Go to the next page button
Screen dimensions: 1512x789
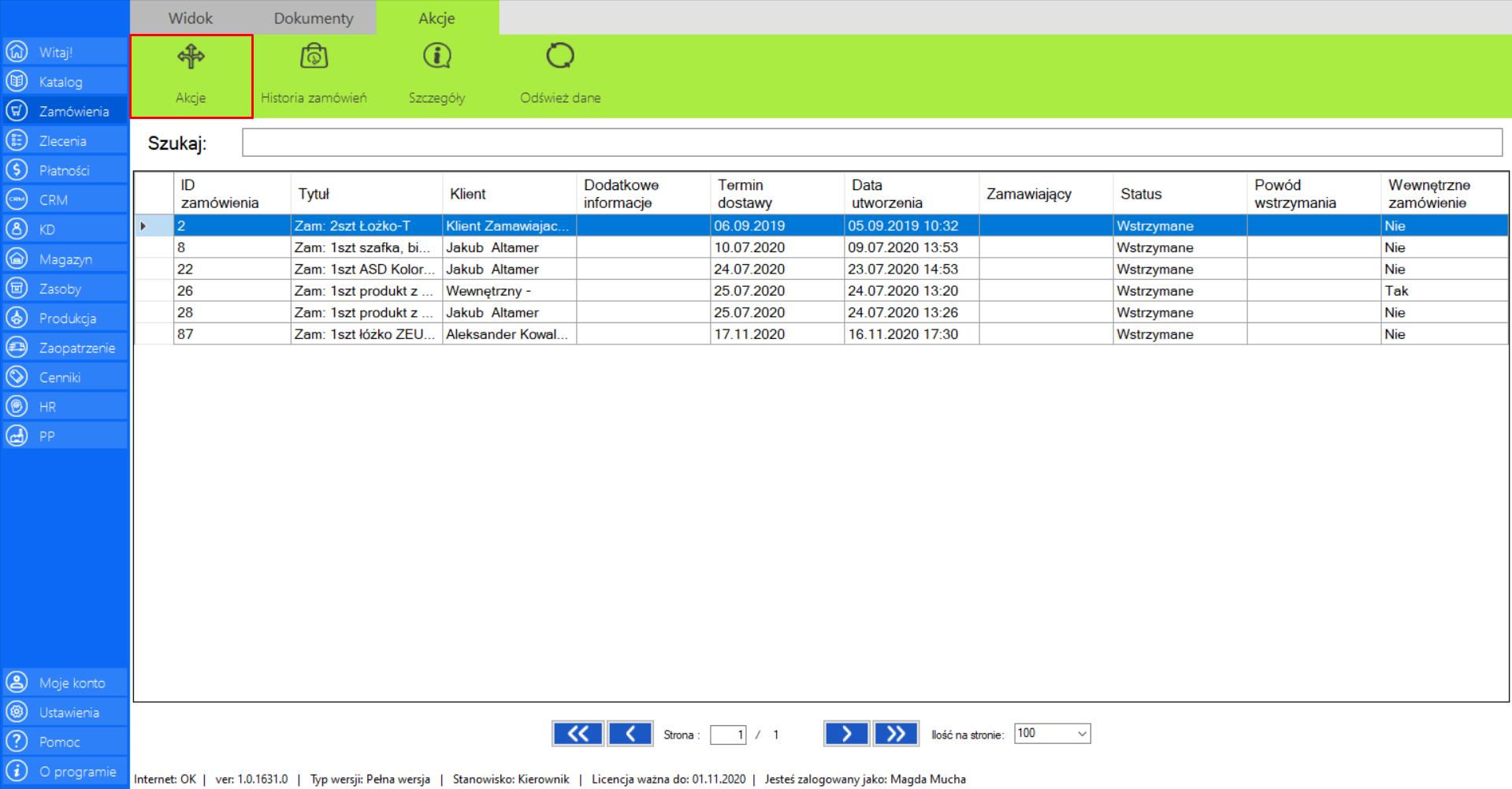click(845, 734)
